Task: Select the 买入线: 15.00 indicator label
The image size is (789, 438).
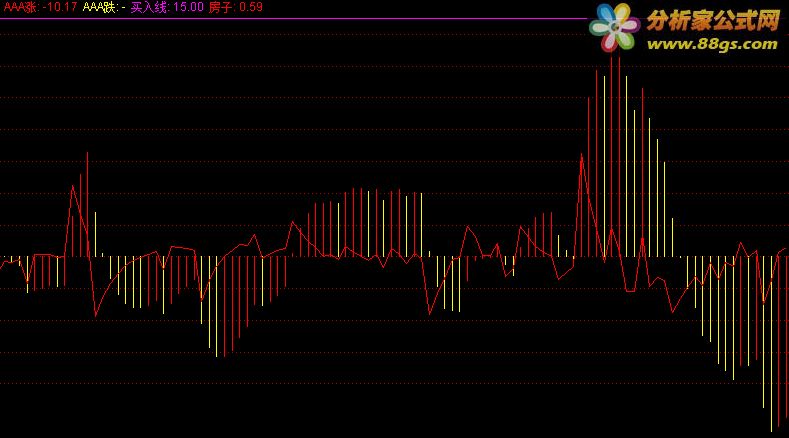Action: [x=167, y=7]
